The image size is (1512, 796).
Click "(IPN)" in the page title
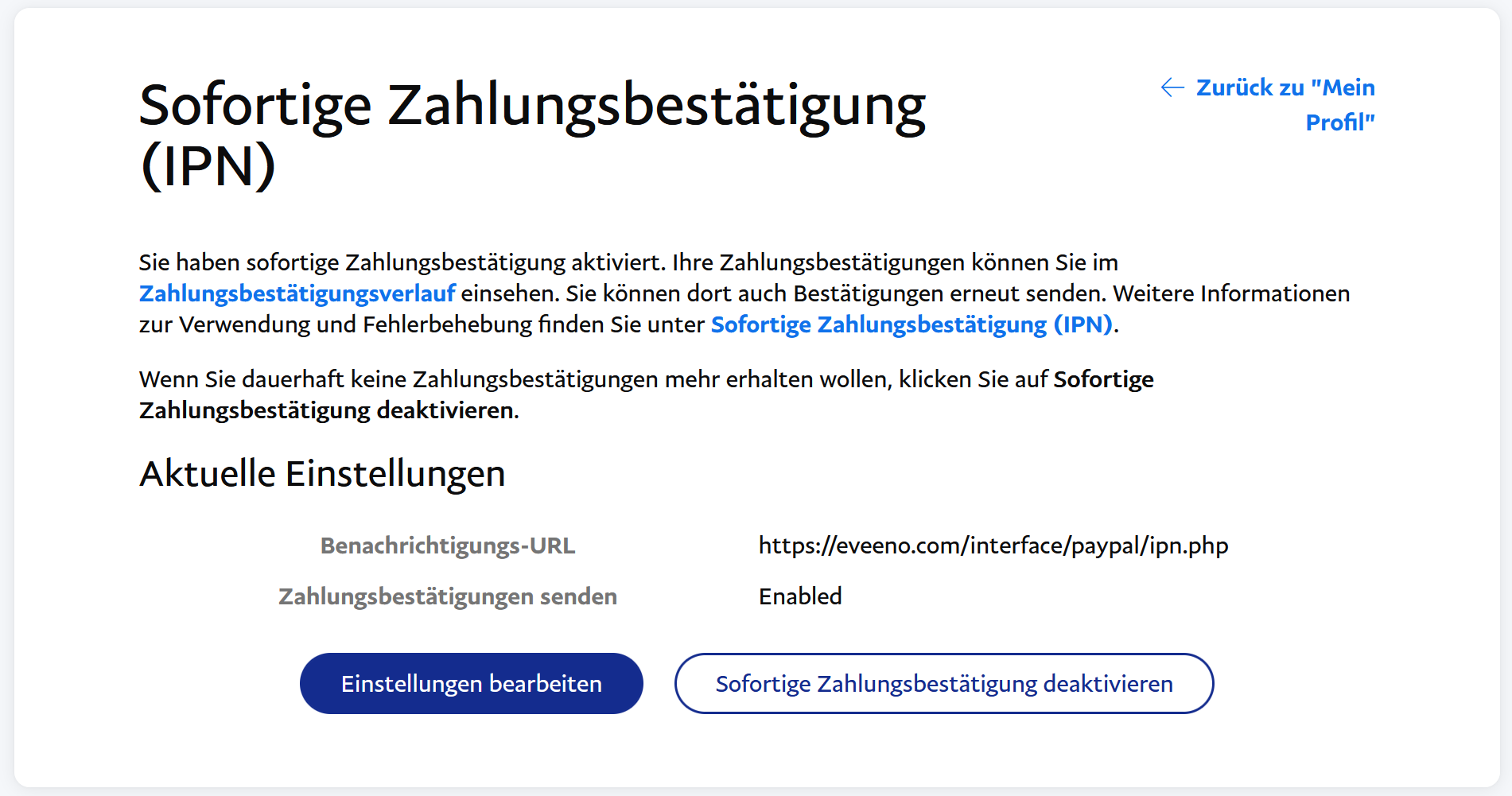point(208,166)
